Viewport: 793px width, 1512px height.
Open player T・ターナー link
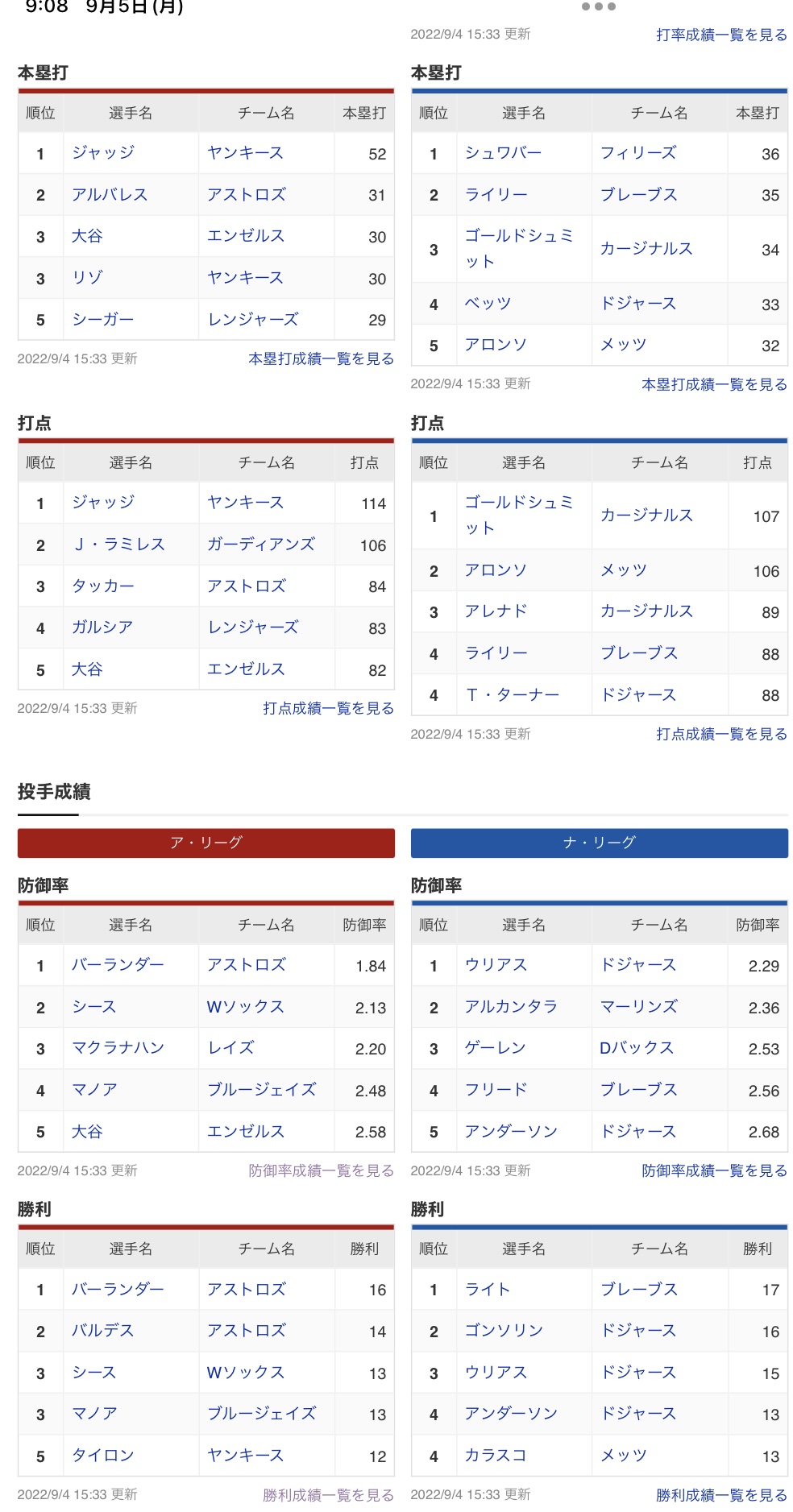click(x=512, y=694)
